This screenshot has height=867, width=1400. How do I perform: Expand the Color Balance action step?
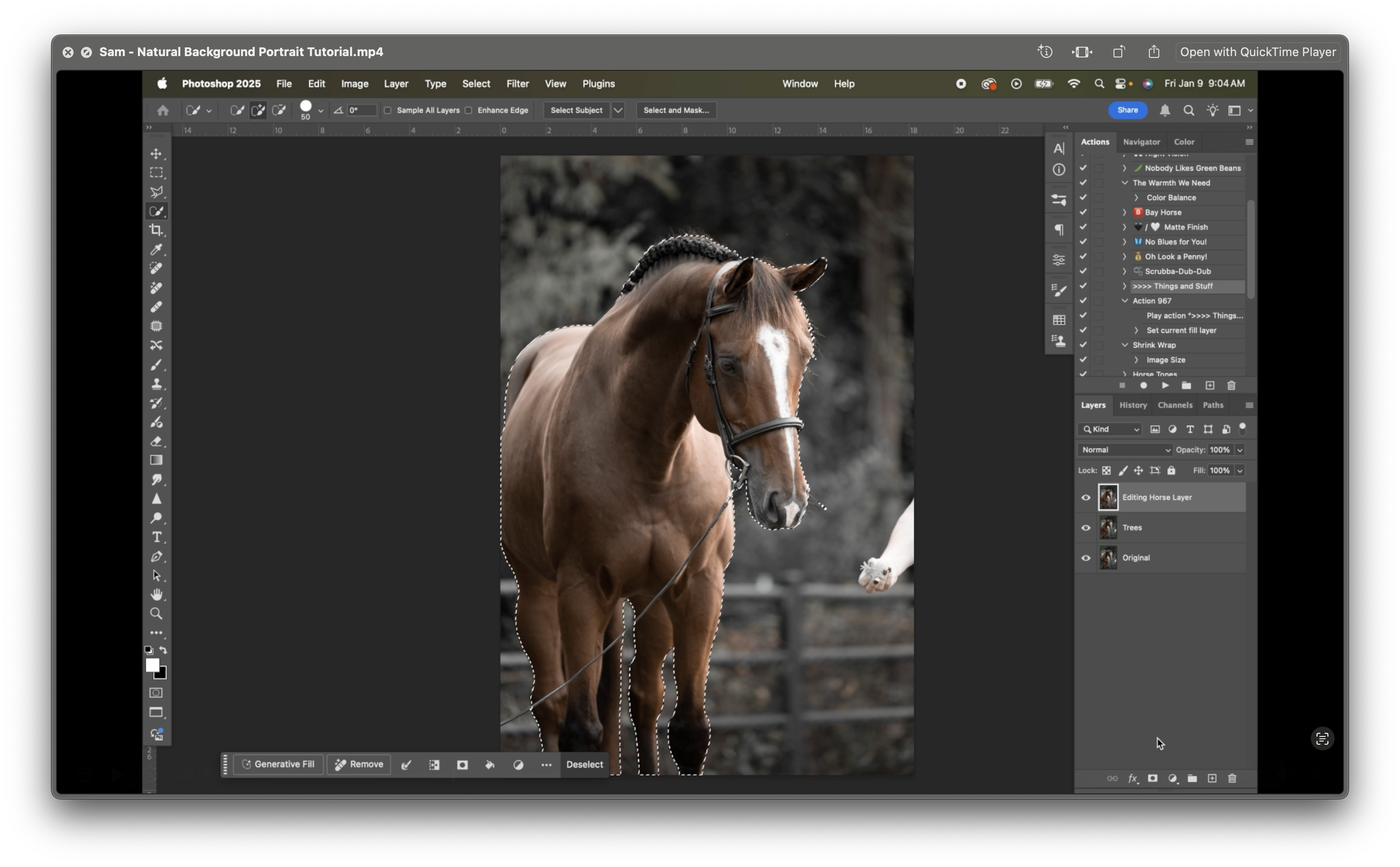1137,197
